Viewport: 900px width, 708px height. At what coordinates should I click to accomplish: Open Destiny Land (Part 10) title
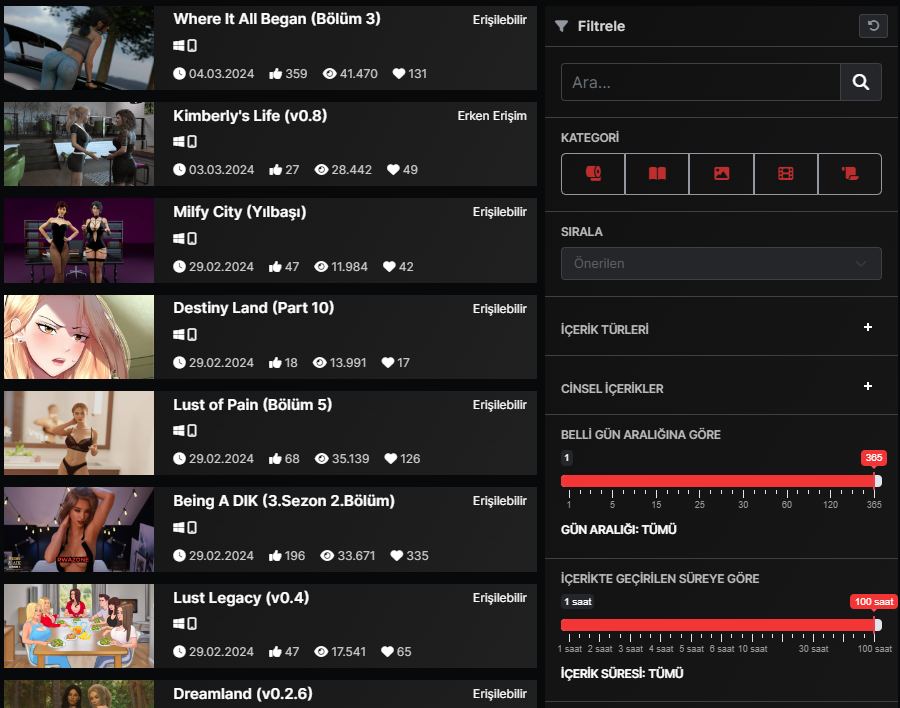[x=254, y=308]
